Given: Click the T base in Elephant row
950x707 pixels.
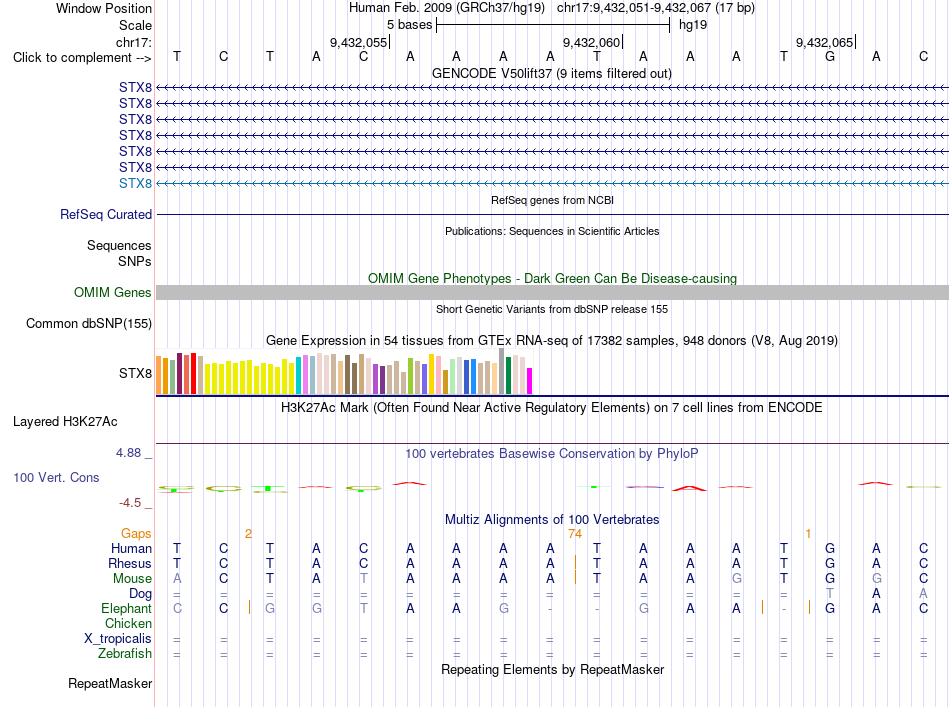Looking at the screenshot, I should (364, 608).
